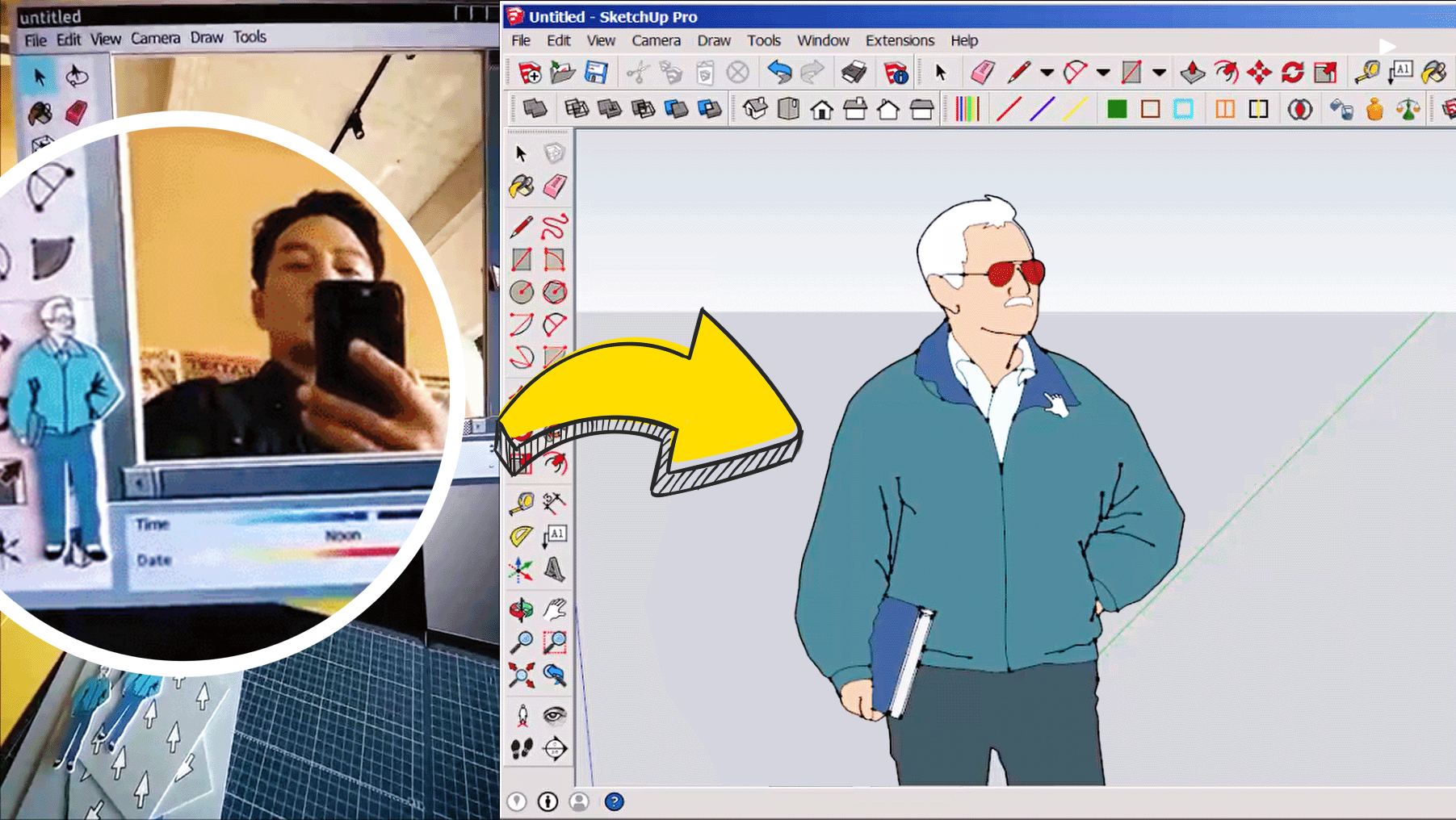Select the Freehand tool in left toolbar
1456x820 pixels.
pyautogui.click(x=555, y=226)
